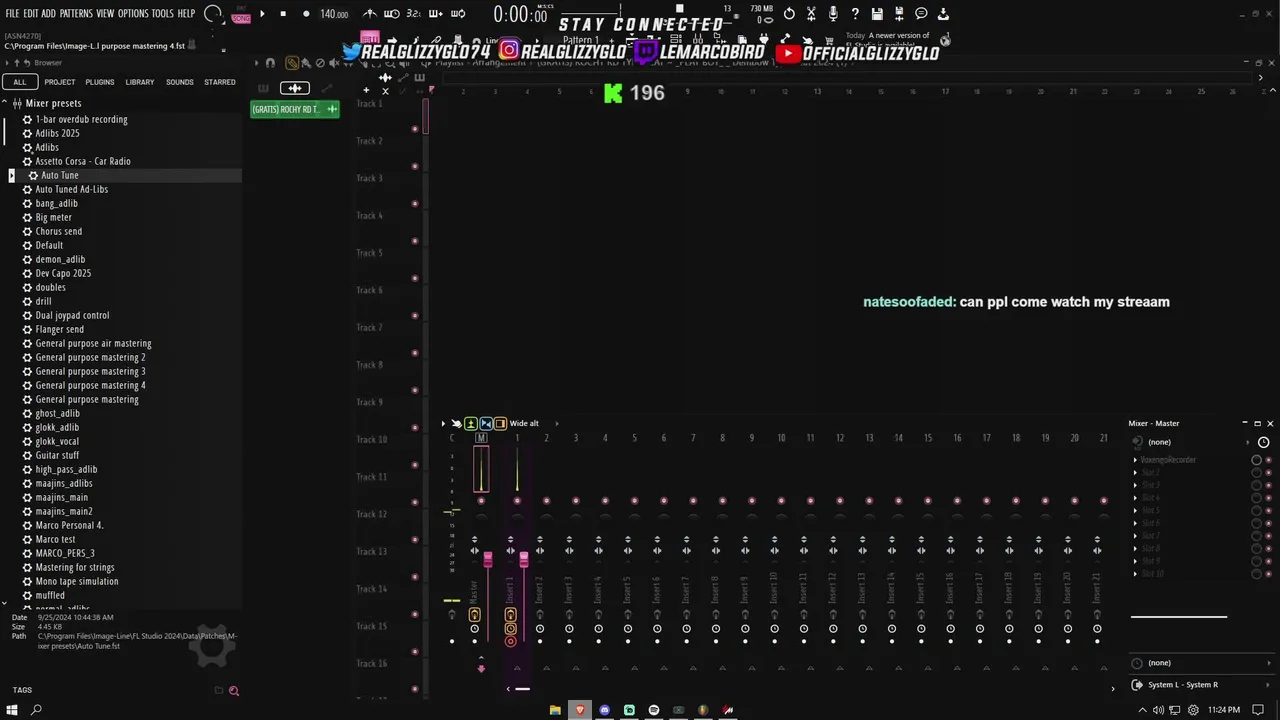The height and width of the screenshot is (720, 1280).
Task: Click the mixer horizontal scrollbar thumb
Action: click(522, 688)
